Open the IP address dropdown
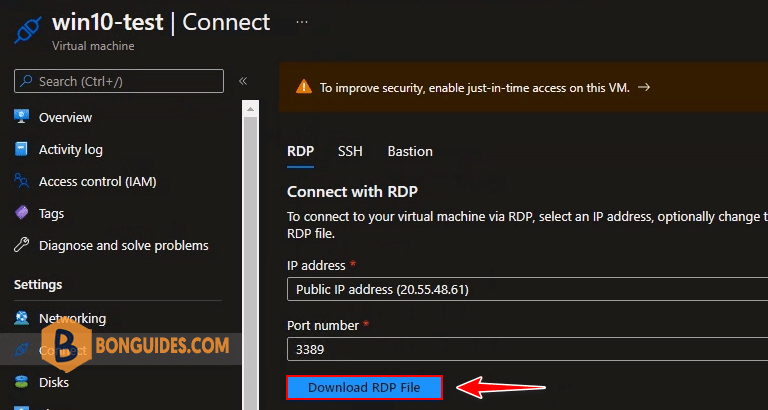This screenshot has height=410, width=768. [x=527, y=289]
